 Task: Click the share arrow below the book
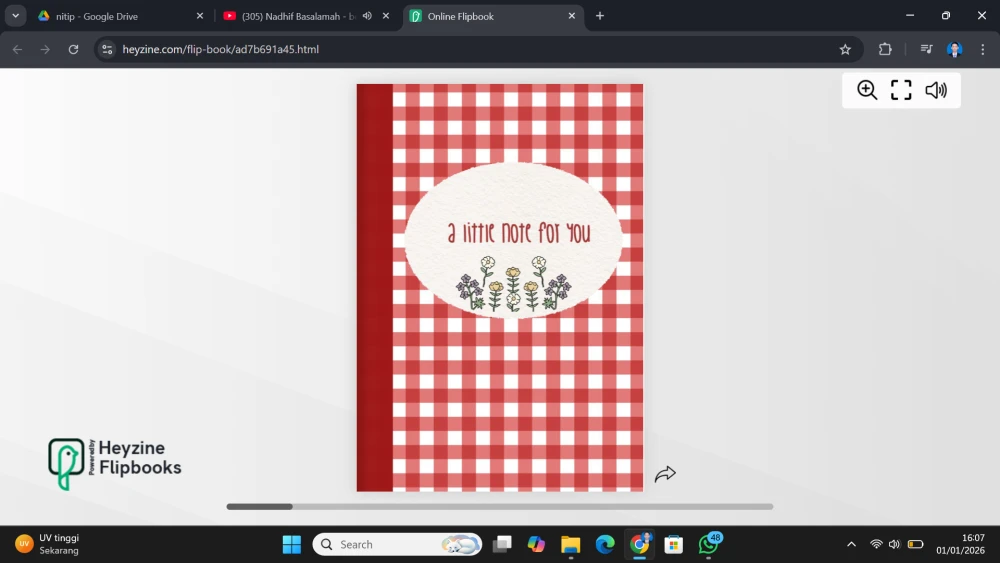pyautogui.click(x=665, y=474)
